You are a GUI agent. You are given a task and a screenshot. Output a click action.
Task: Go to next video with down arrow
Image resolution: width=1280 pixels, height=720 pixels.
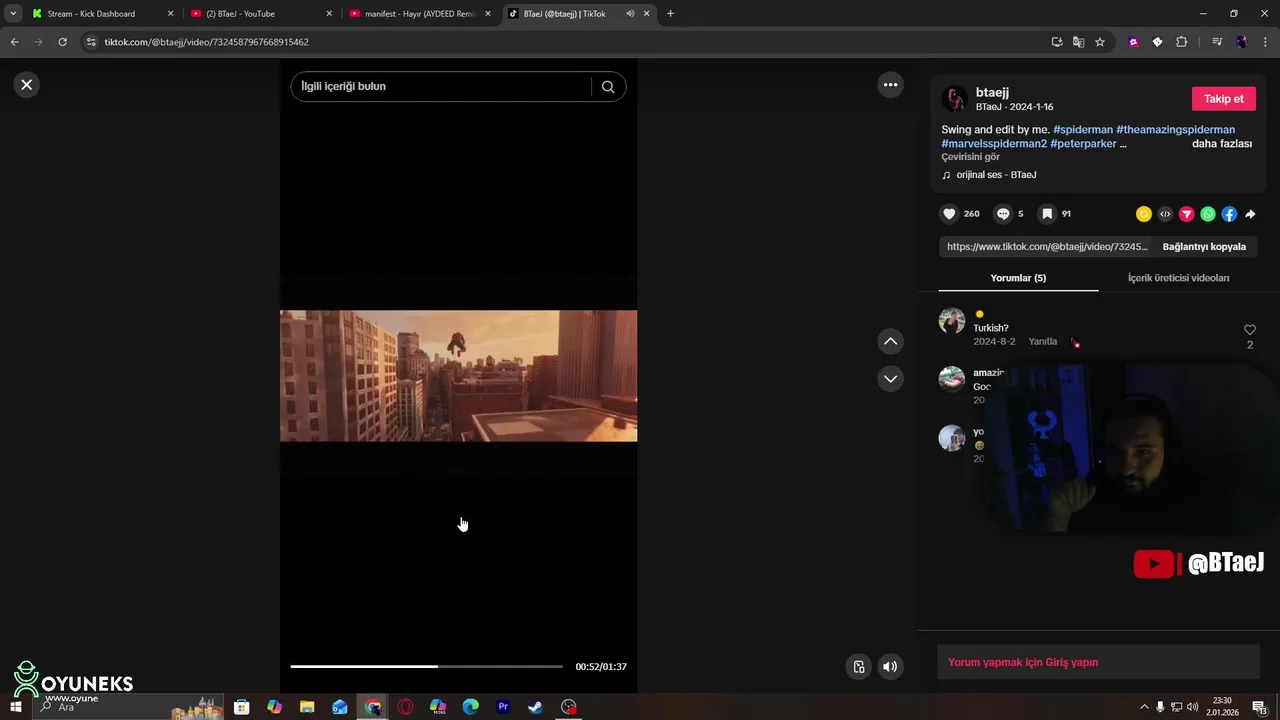click(890, 379)
